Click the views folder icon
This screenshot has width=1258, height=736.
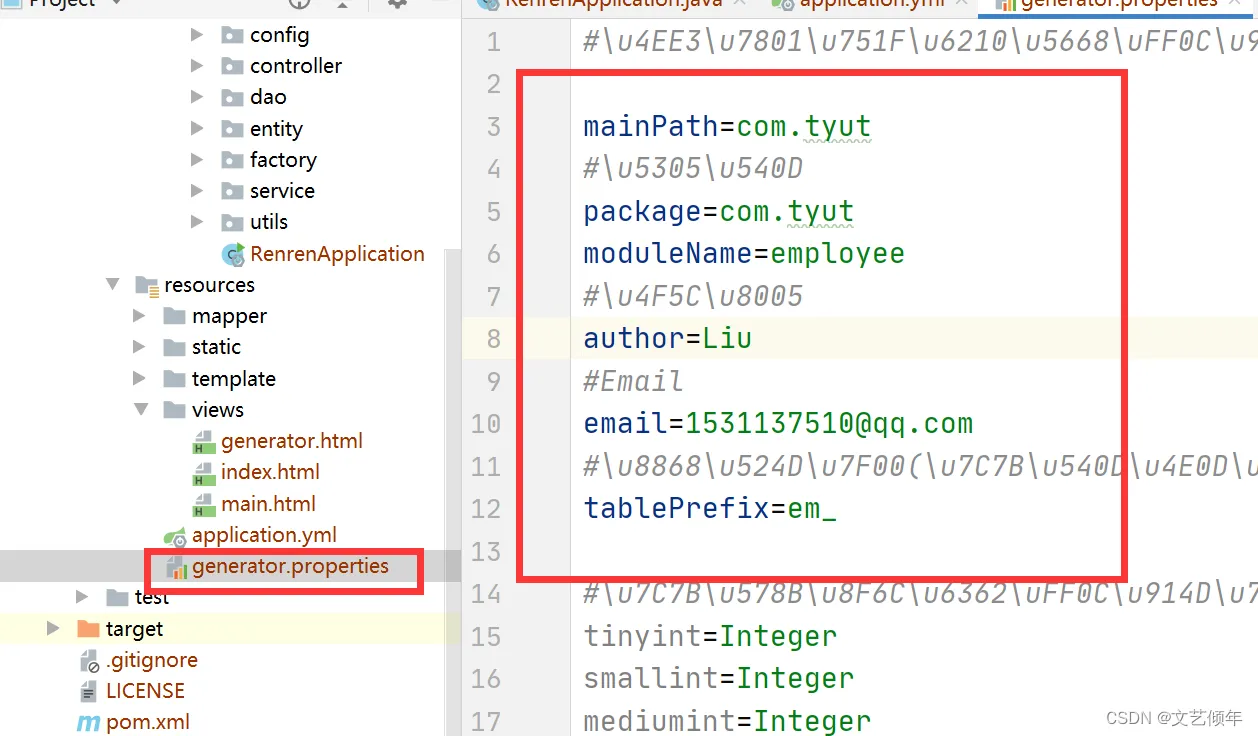click(175, 410)
